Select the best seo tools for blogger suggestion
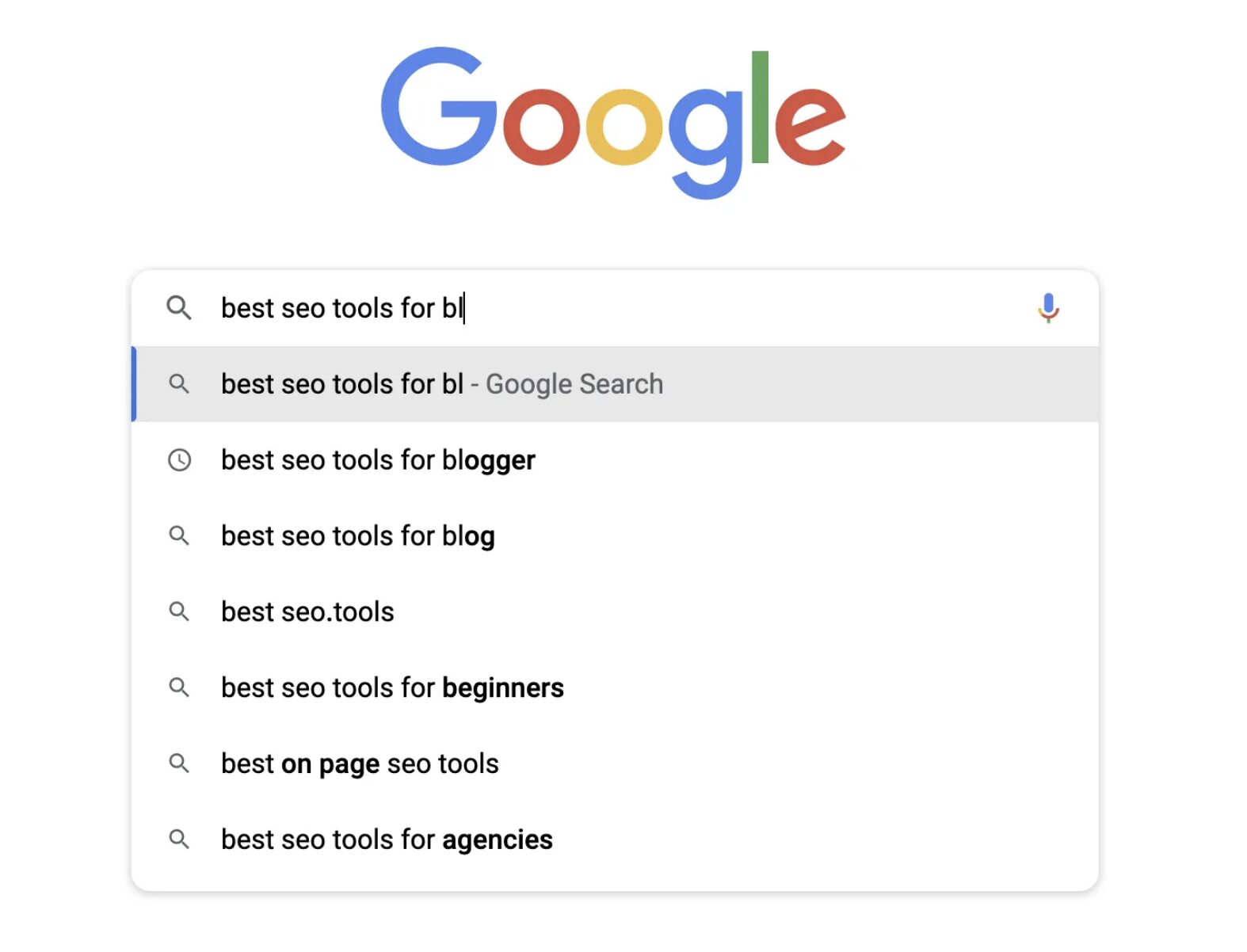The height and width of the screenshot is (952, 1247). [x=378, y=459]
